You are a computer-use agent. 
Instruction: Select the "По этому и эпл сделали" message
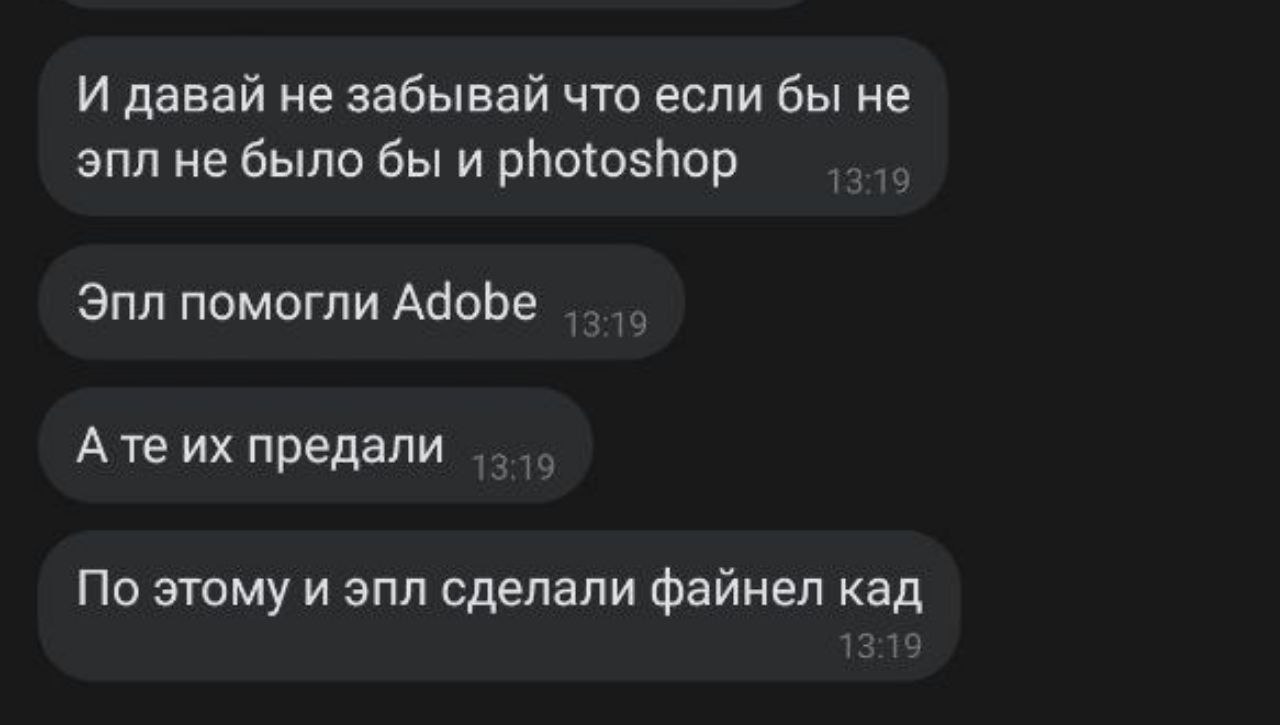point(499,606)
